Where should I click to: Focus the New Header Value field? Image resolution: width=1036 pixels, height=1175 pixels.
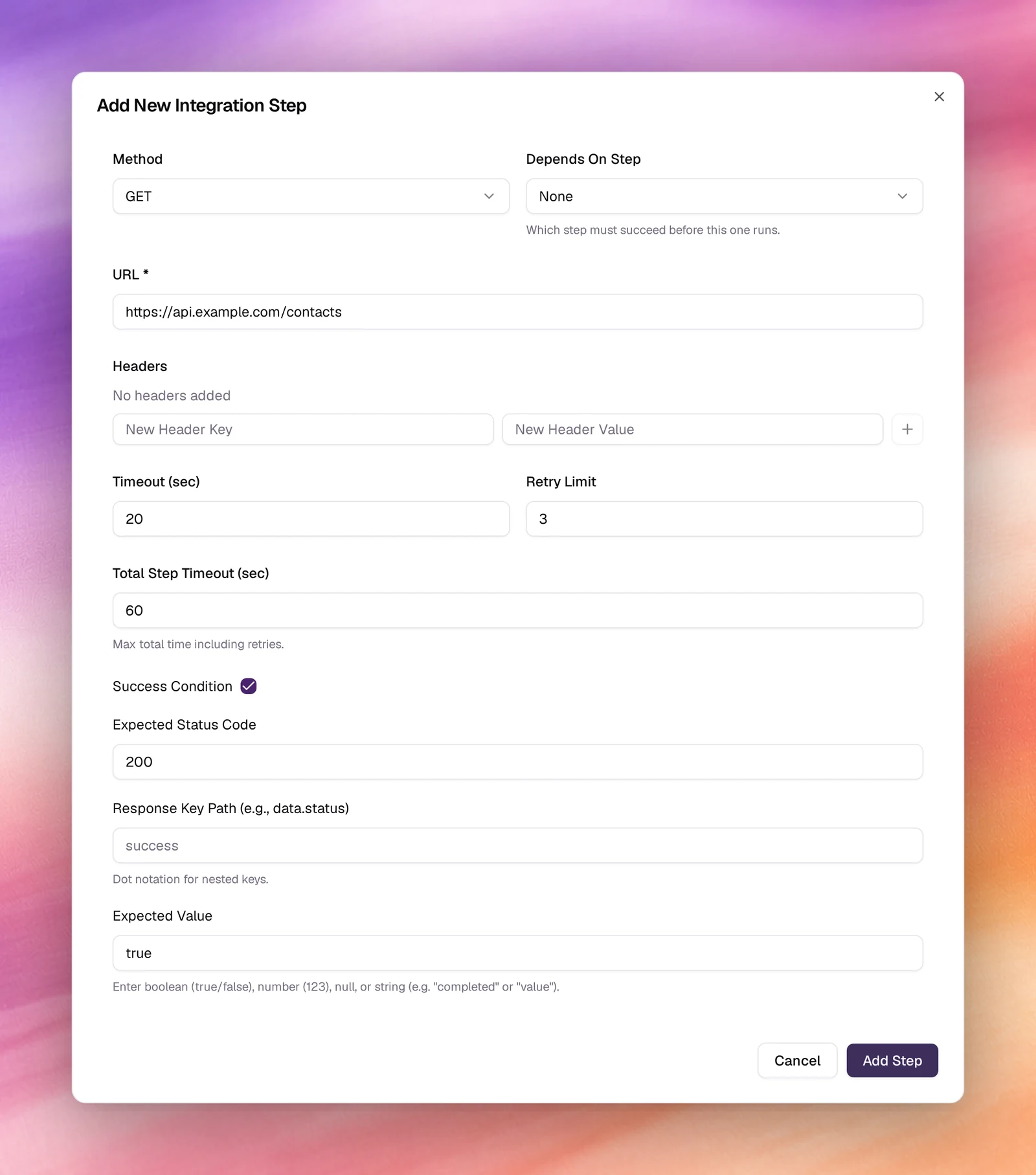coord(692,429)
